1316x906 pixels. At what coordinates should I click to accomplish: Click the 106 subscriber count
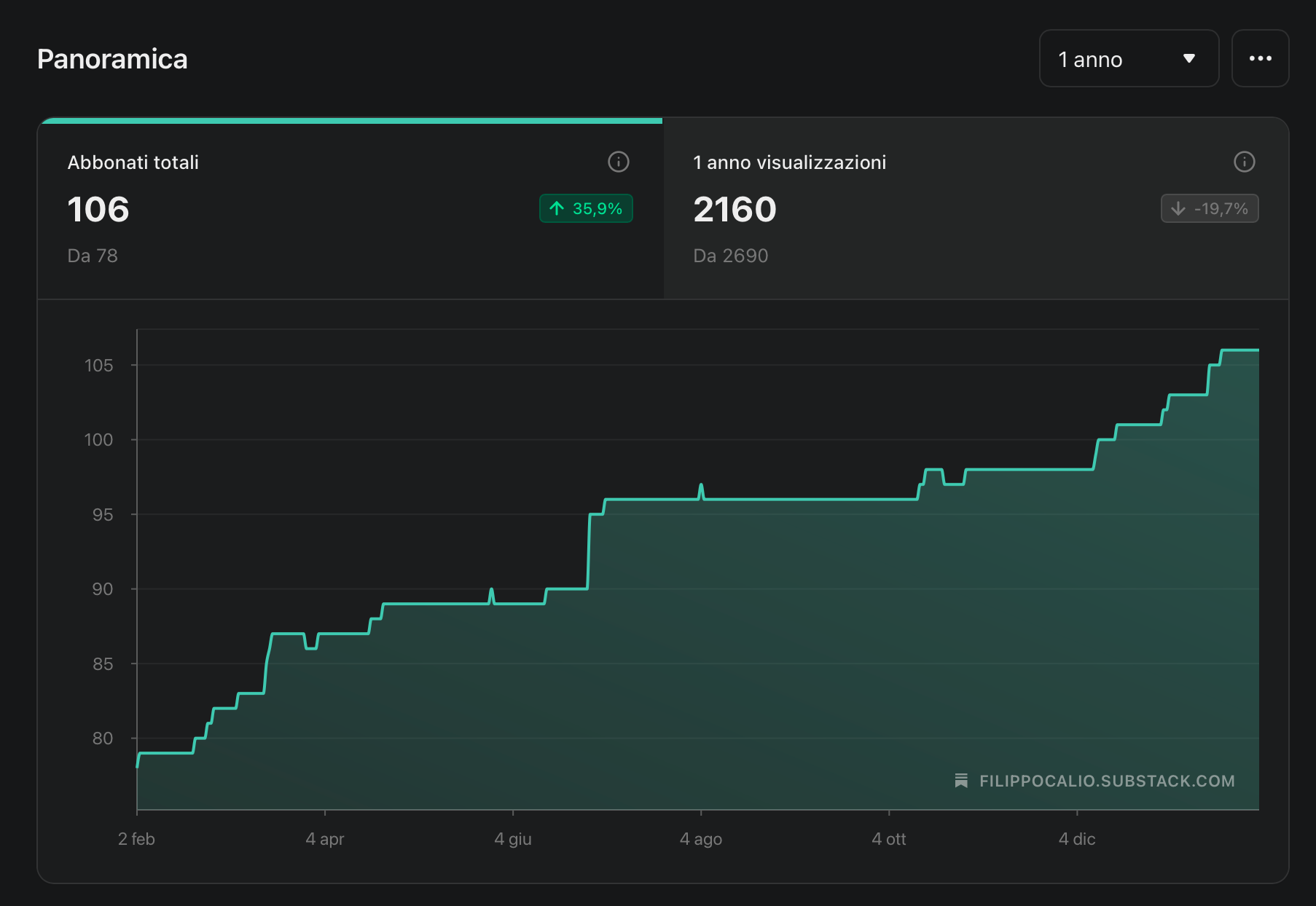[98, 210]
